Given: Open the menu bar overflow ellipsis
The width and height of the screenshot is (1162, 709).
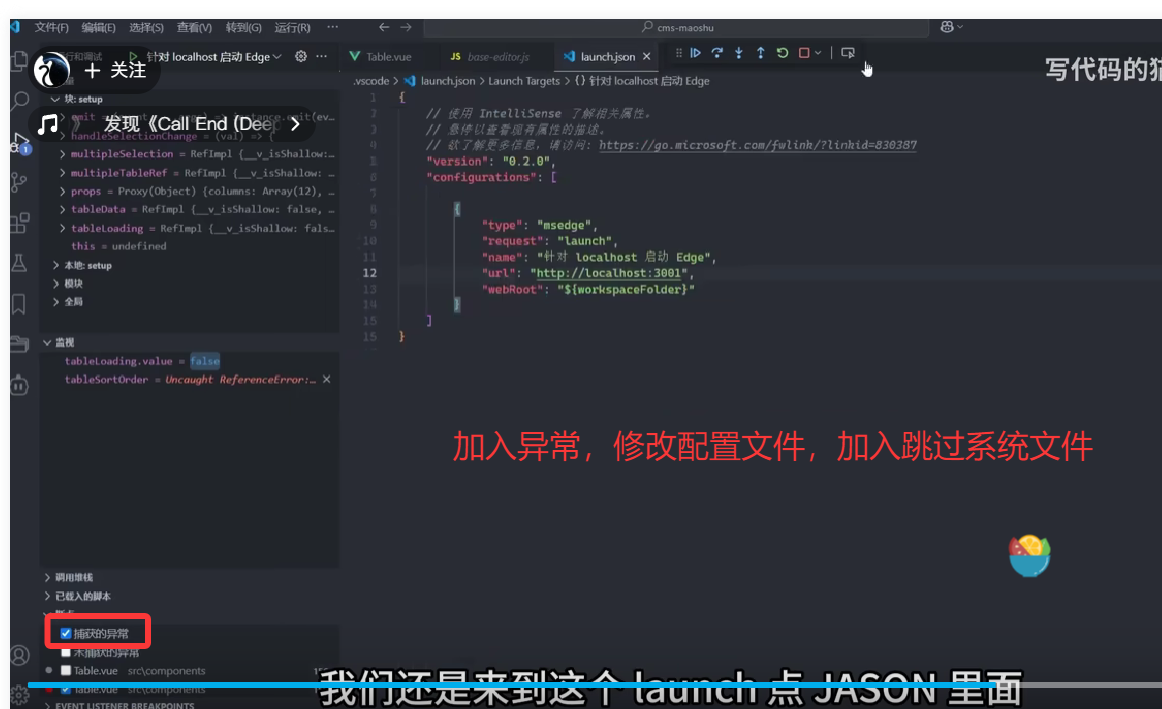Looking at the screenshot, I should point(333,27).
